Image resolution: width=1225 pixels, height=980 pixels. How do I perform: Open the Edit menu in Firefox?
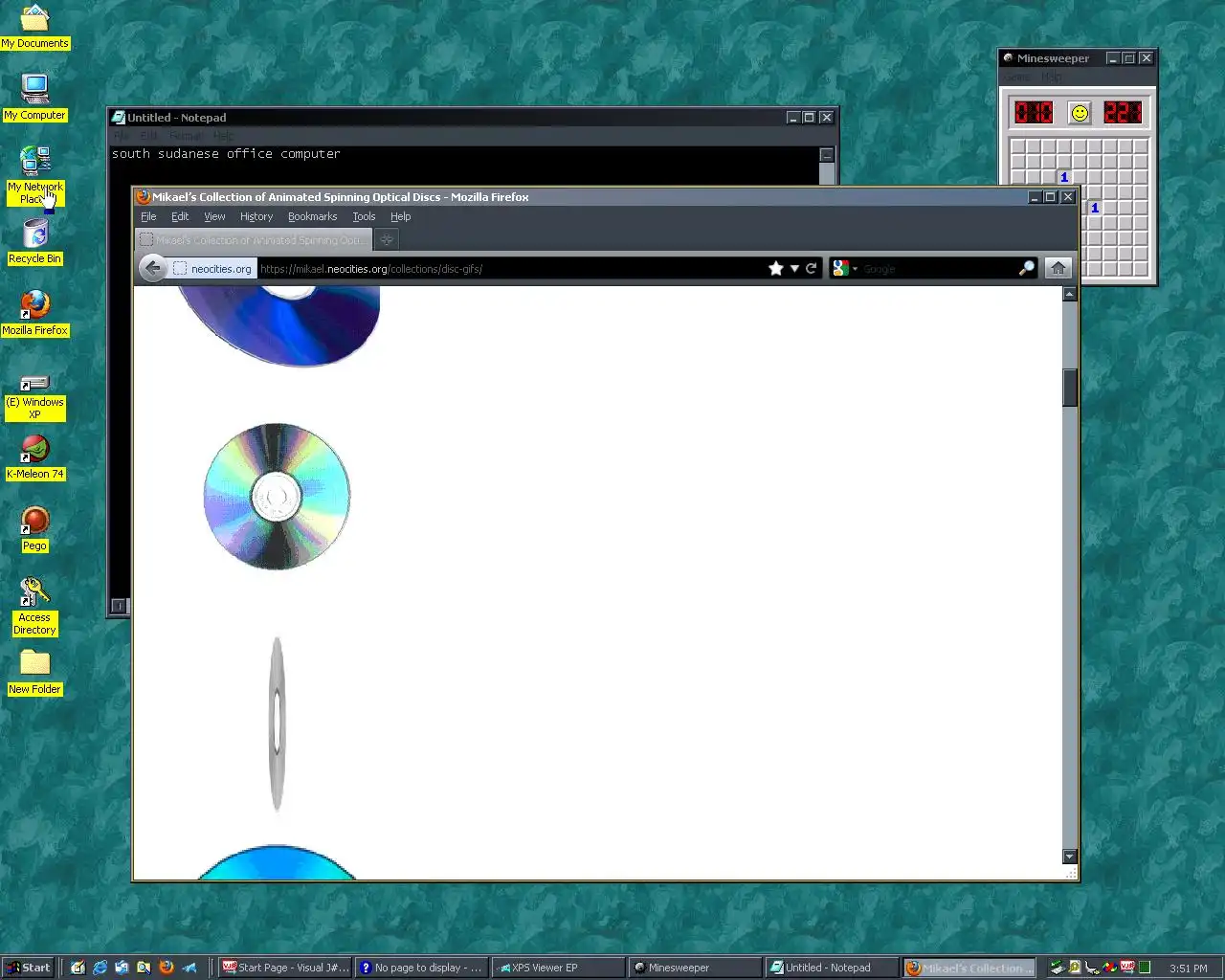180,216
